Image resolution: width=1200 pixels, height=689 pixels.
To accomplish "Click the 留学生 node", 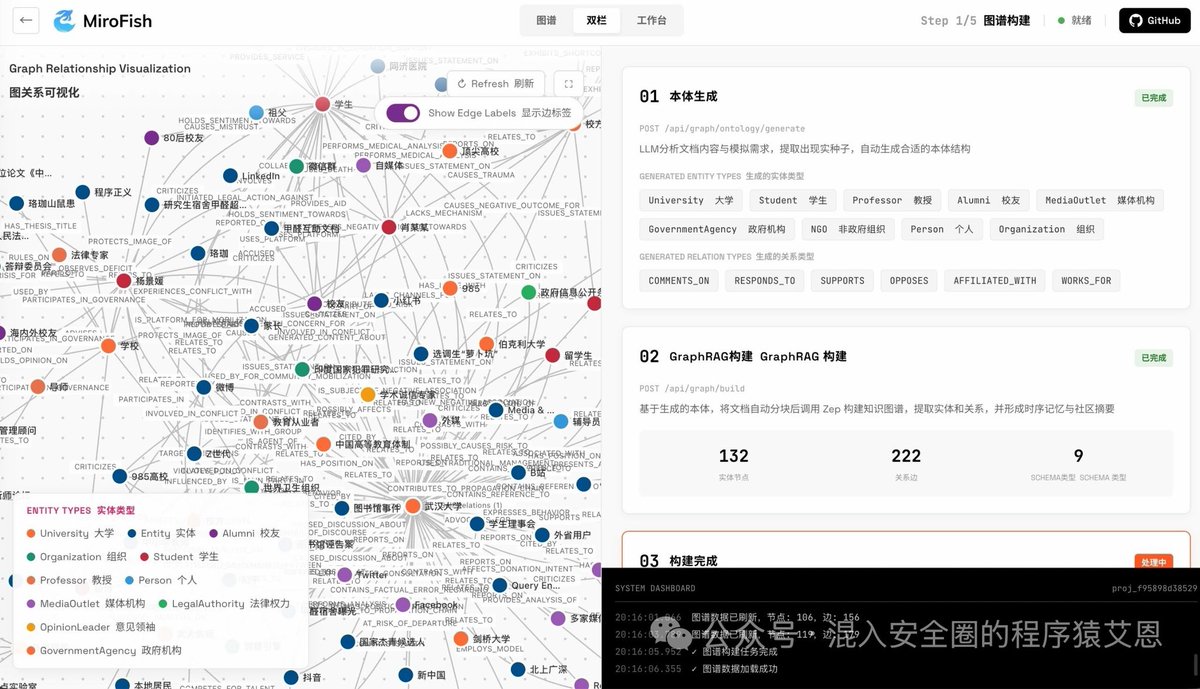I will (x=553, y=355).
